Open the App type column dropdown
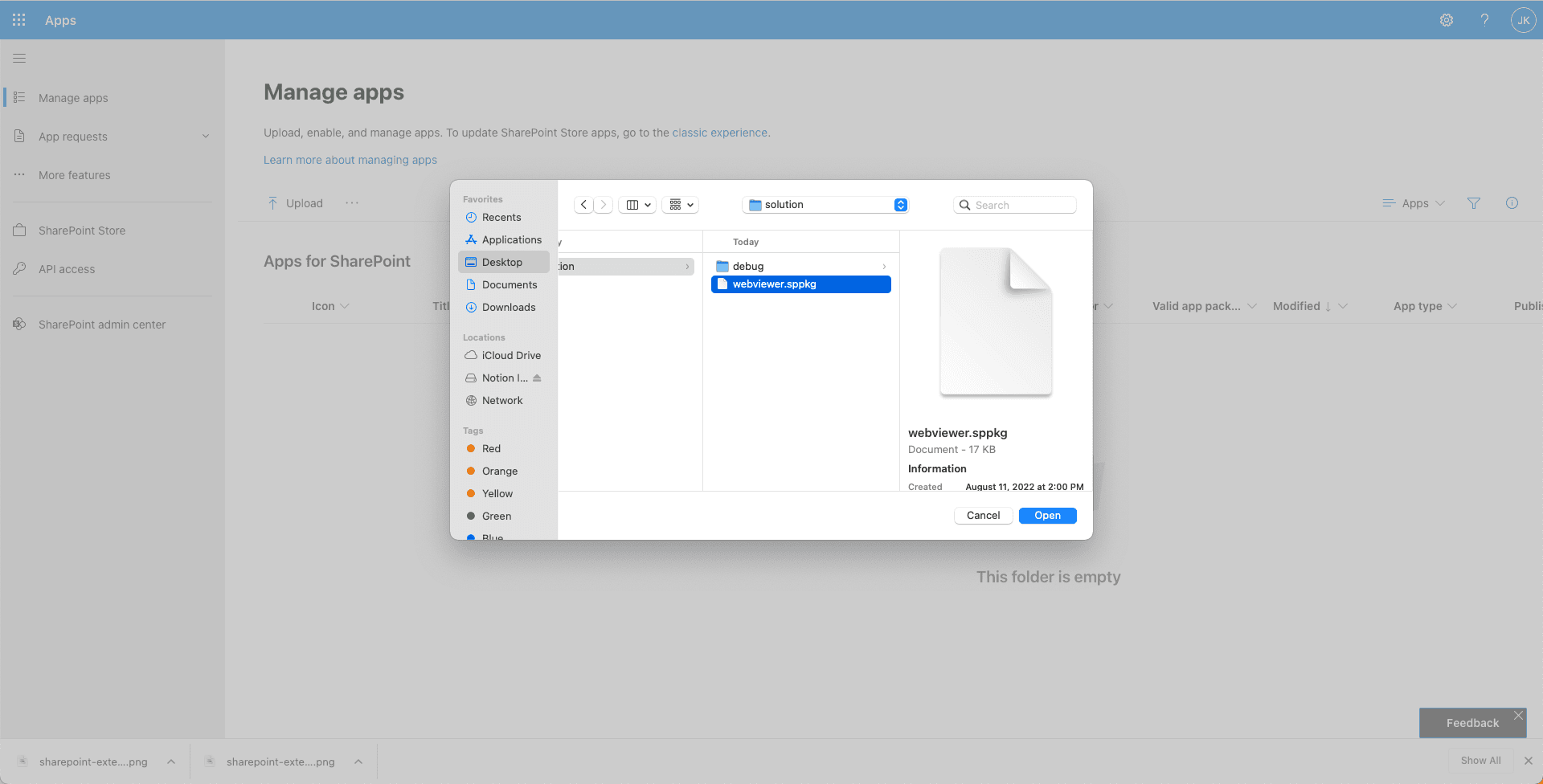This screenshot has width=1543, height=784. point(1424,306)
